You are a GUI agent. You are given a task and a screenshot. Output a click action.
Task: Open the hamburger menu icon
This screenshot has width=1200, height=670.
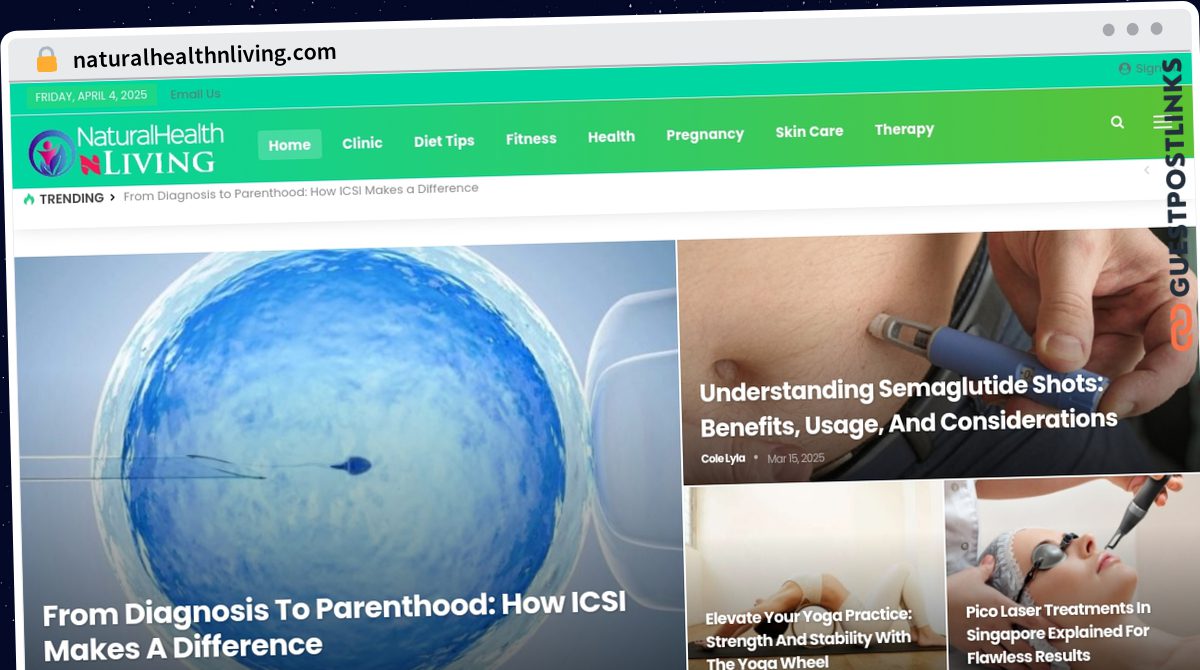pyautogui.click(x=1161, y=122)
